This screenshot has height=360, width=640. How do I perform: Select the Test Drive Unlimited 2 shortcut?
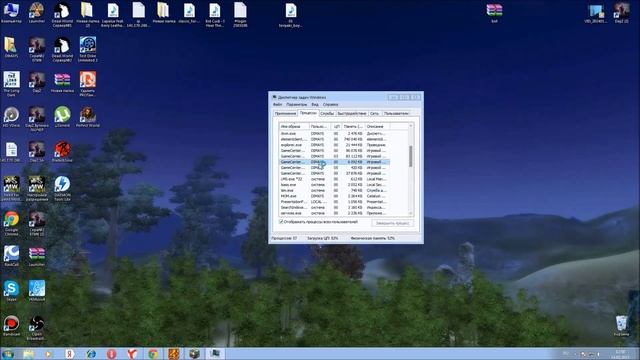(88, 49)
